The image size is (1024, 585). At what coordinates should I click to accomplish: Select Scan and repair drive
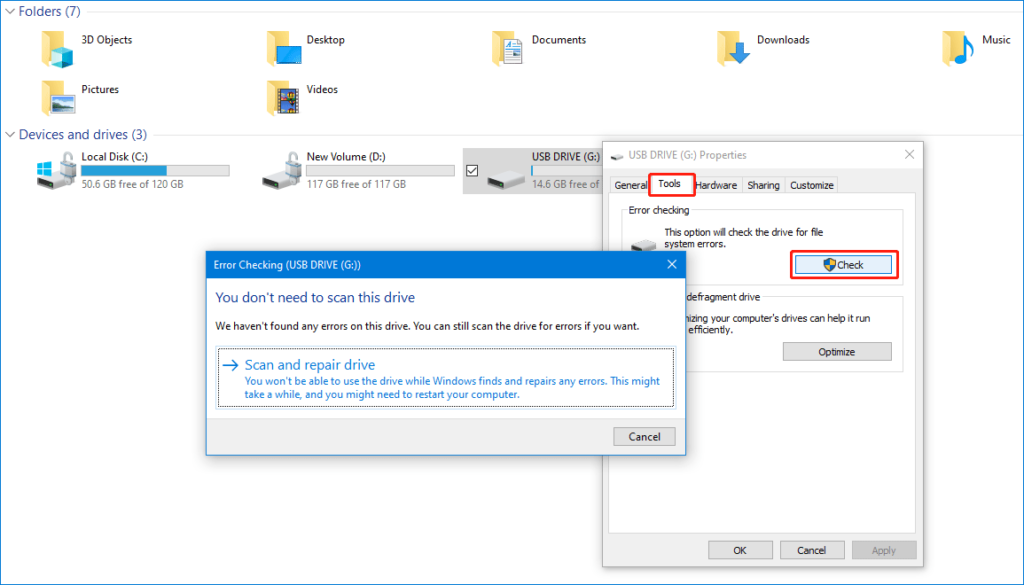[309, 365]
